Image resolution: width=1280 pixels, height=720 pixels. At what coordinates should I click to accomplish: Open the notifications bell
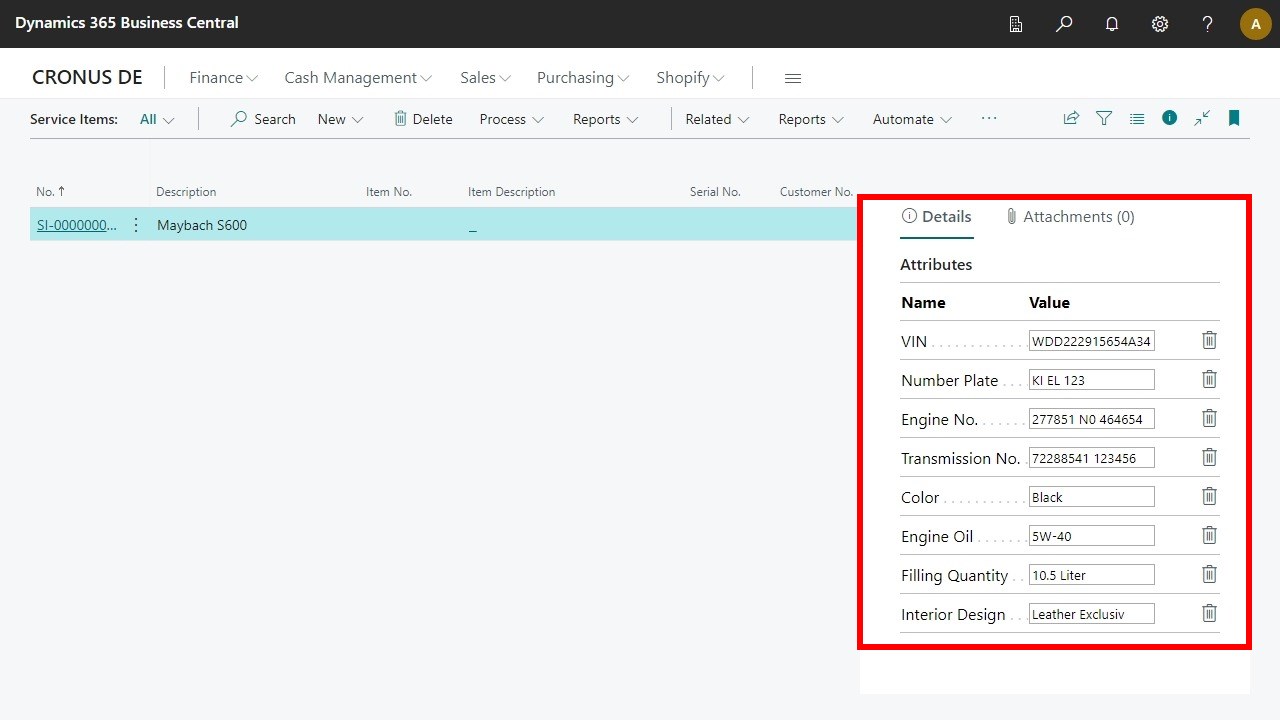[x=1111, y=23]
